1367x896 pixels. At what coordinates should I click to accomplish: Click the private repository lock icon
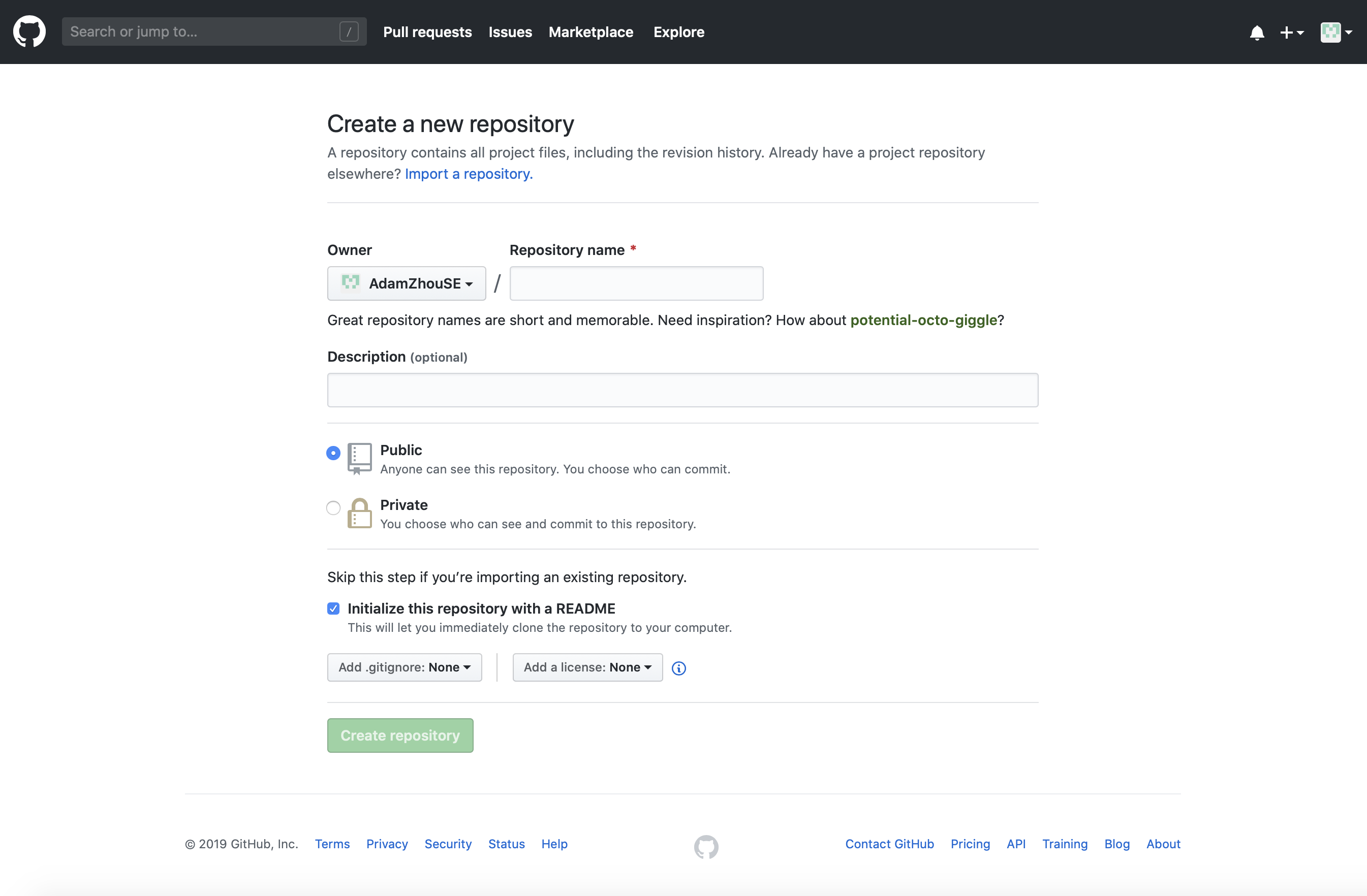360,513
